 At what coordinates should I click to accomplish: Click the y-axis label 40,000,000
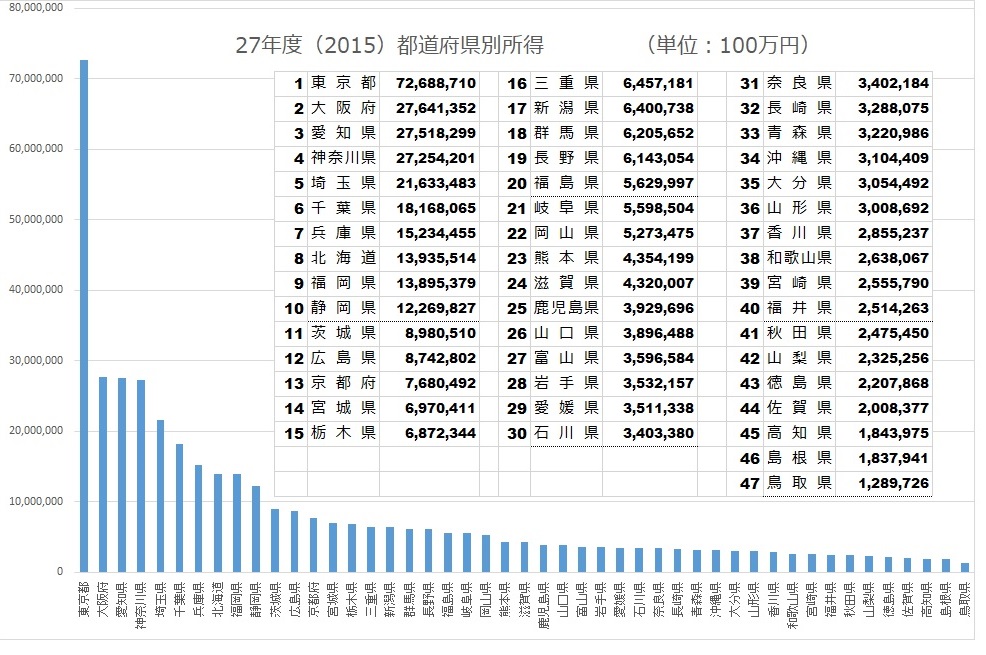point(36,290)
